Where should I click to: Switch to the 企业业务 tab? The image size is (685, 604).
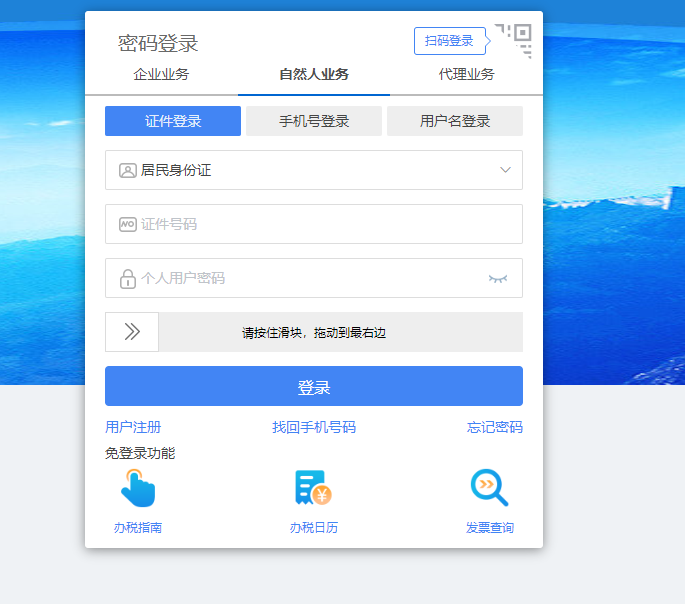pos(161,74)
